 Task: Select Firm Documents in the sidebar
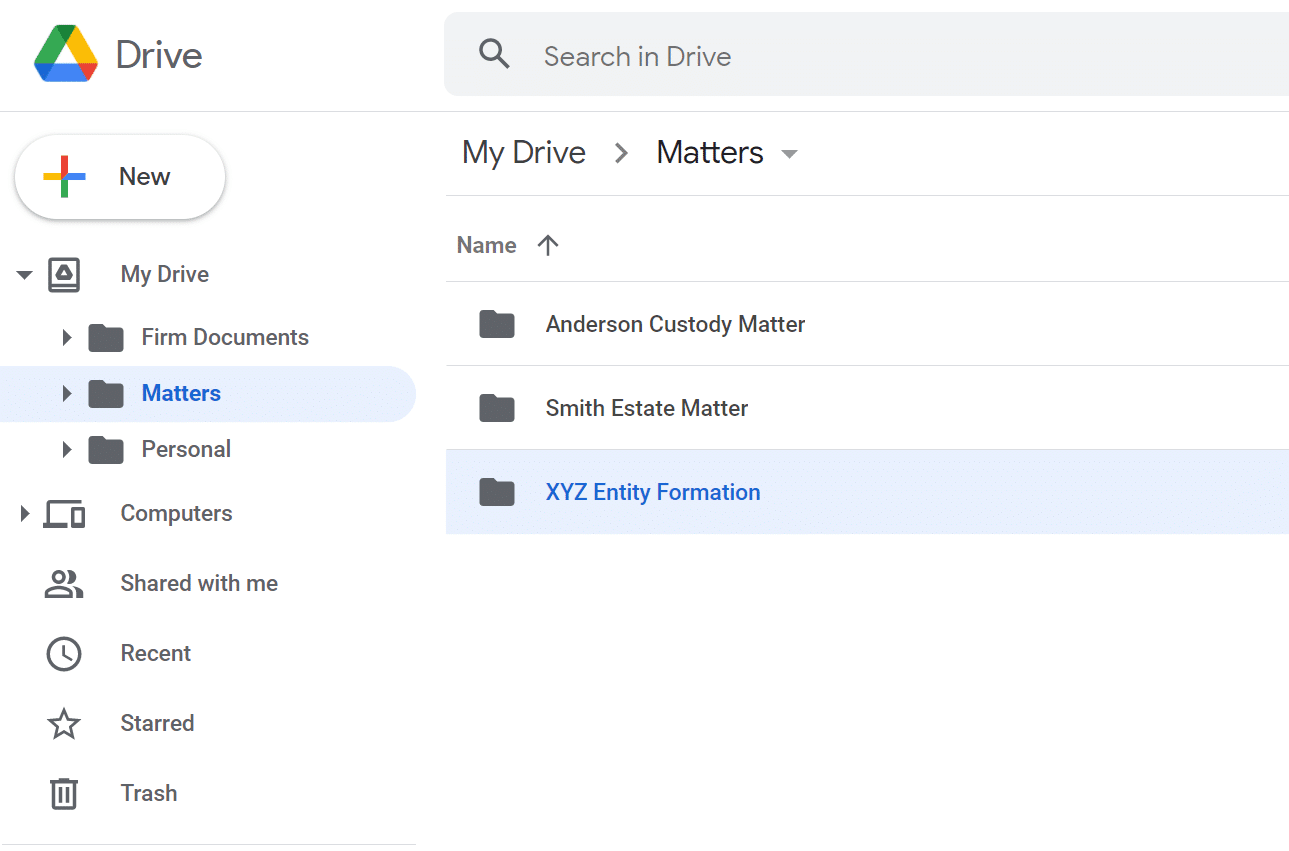(x=225, y=338)
